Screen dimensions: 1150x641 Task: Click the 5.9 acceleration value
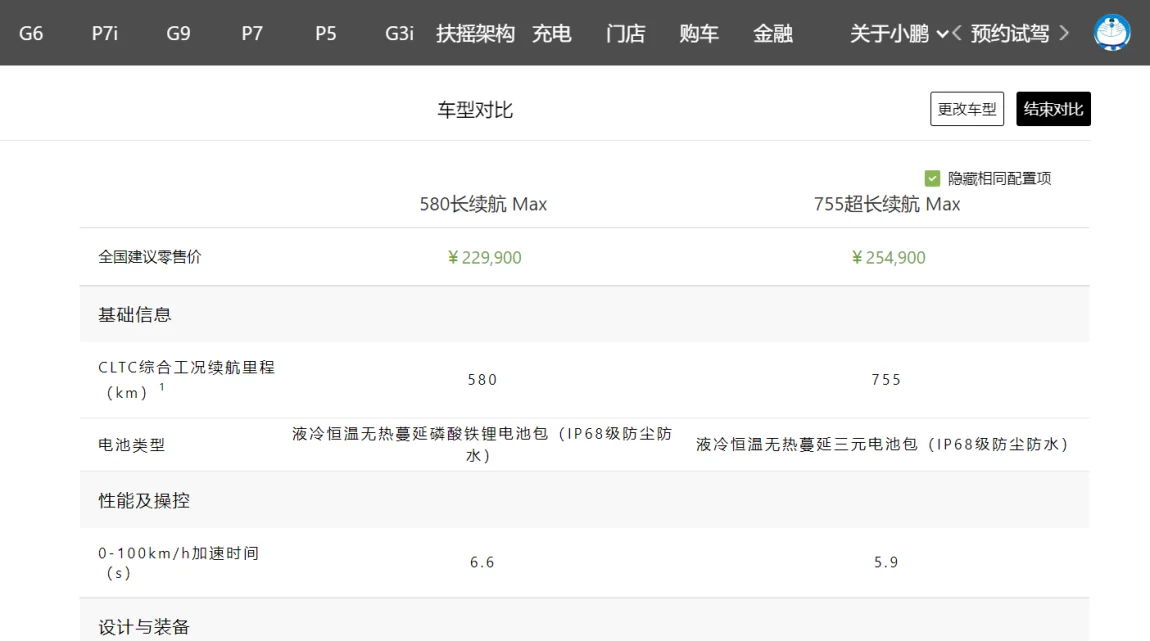click(x=886, y=563)
